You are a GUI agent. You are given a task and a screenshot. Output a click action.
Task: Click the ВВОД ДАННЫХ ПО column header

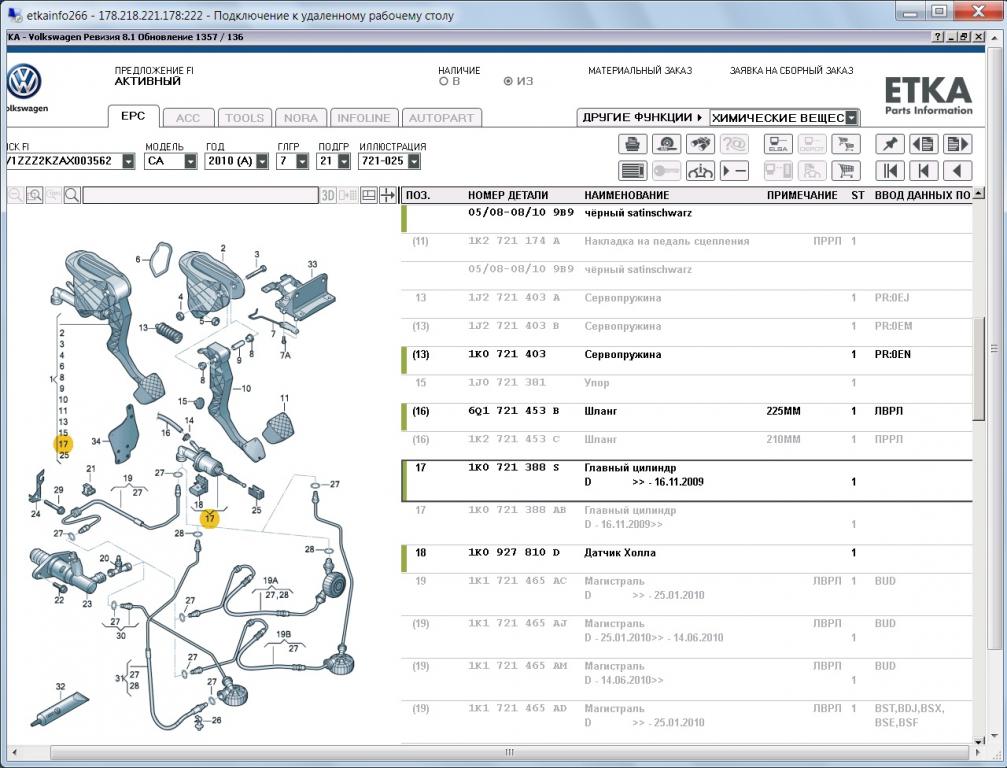[x=923, y=195]
